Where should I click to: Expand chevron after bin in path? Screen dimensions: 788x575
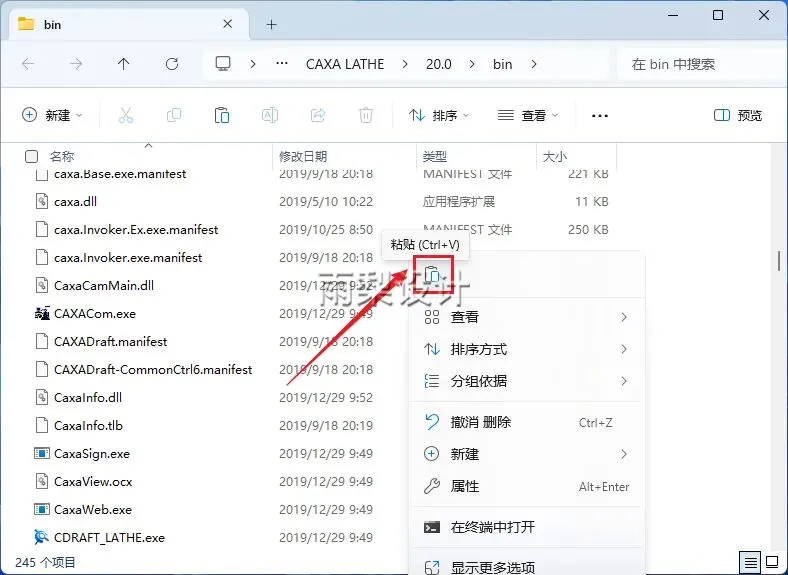[534, 64]
